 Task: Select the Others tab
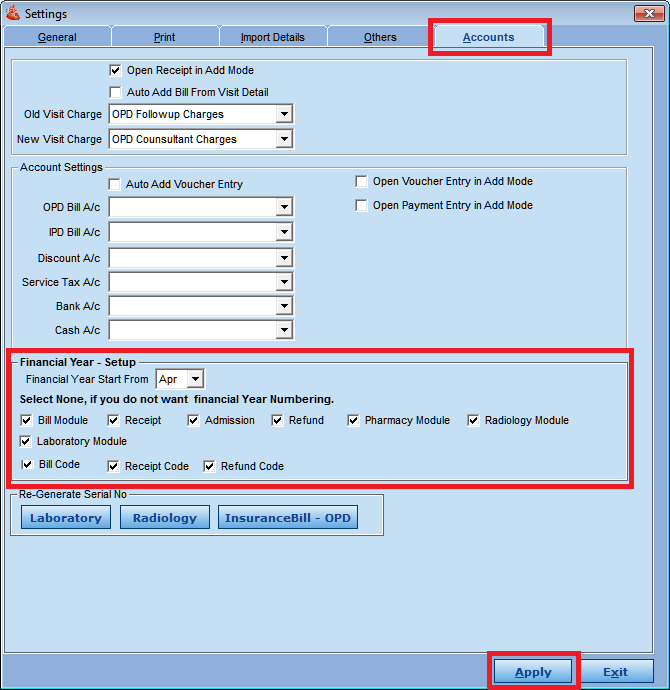(380, 37)
